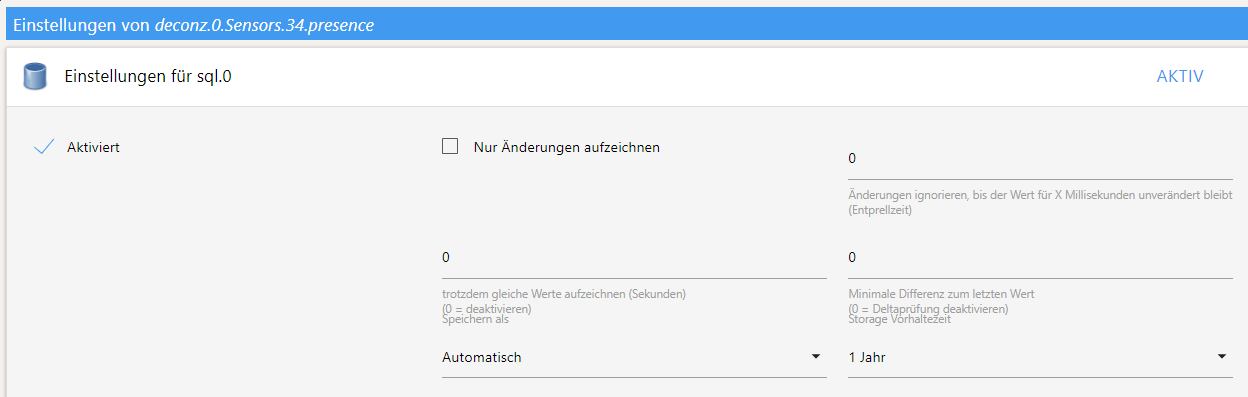Focus the gleiche Werte aufzeichnen Sekunden field
This screenshot has width=1248, height=397.
(x=634, y=258)
